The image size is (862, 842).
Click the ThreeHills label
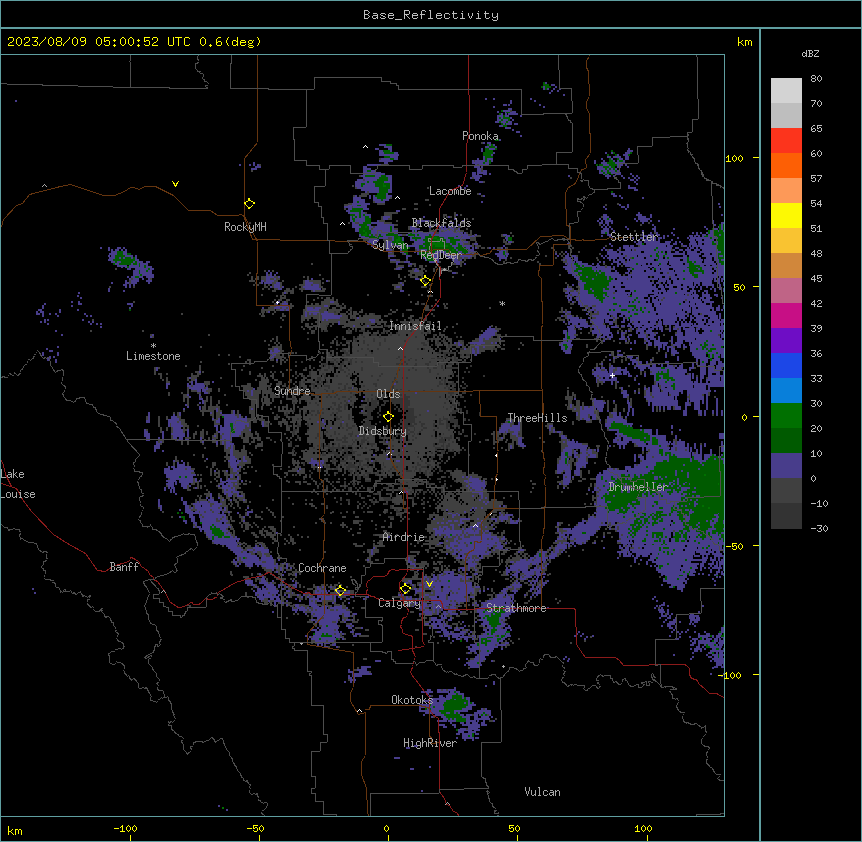pyautogui.click(x=537, y=418)
